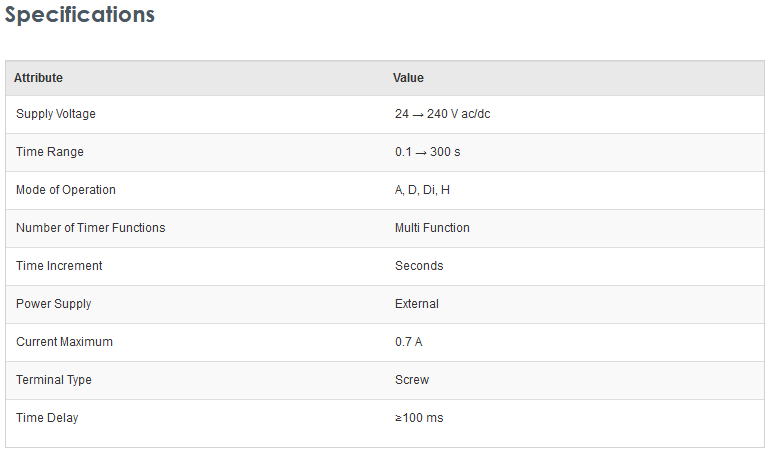The width and height of the screenshot is (779, 455).
Task: Select the Current Maximum attribute label
Action: point(64,342)
